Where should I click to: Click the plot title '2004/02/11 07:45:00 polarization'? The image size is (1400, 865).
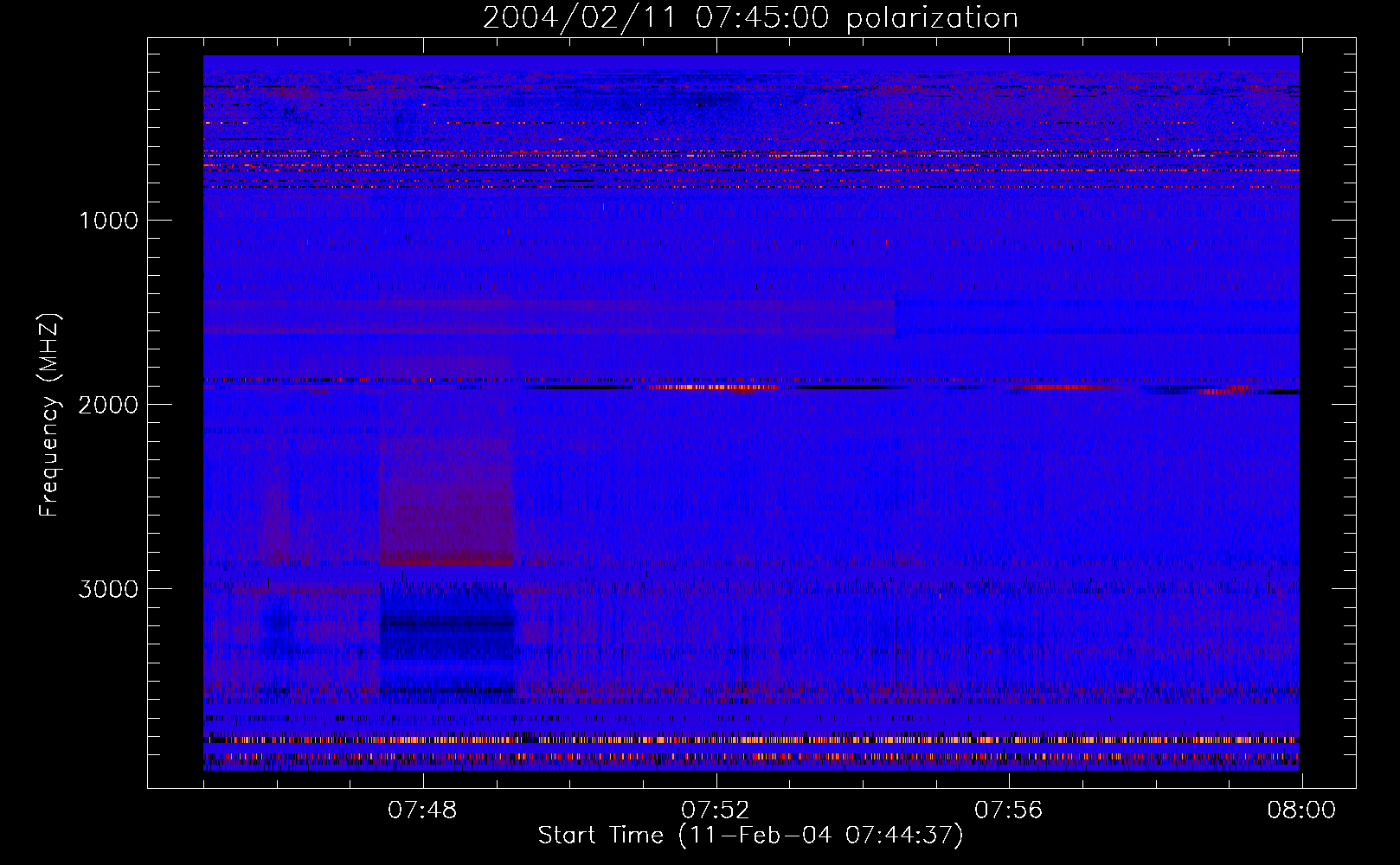click(x=750, y=18)
